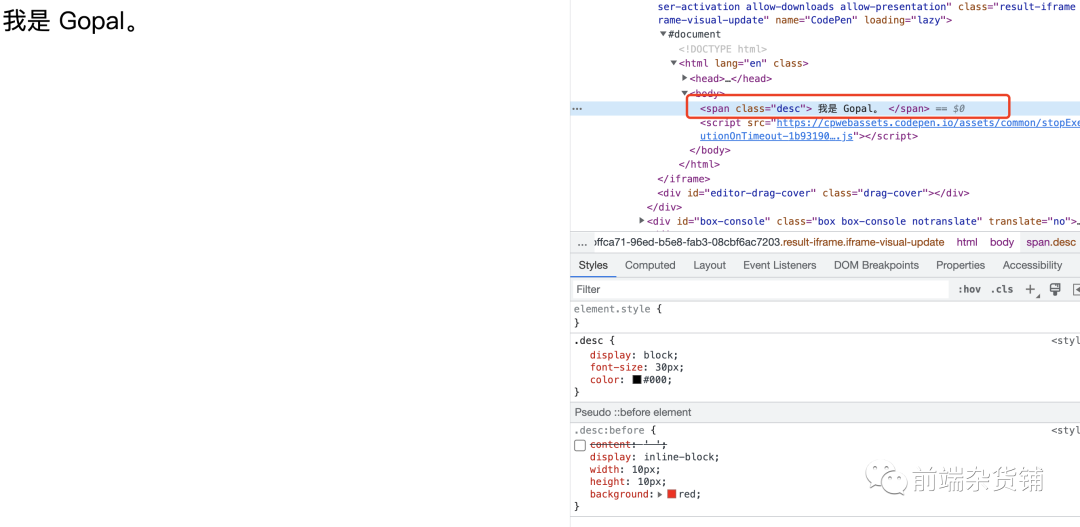
Task: Open the black #000 color swatch
Action: (637, 380)
